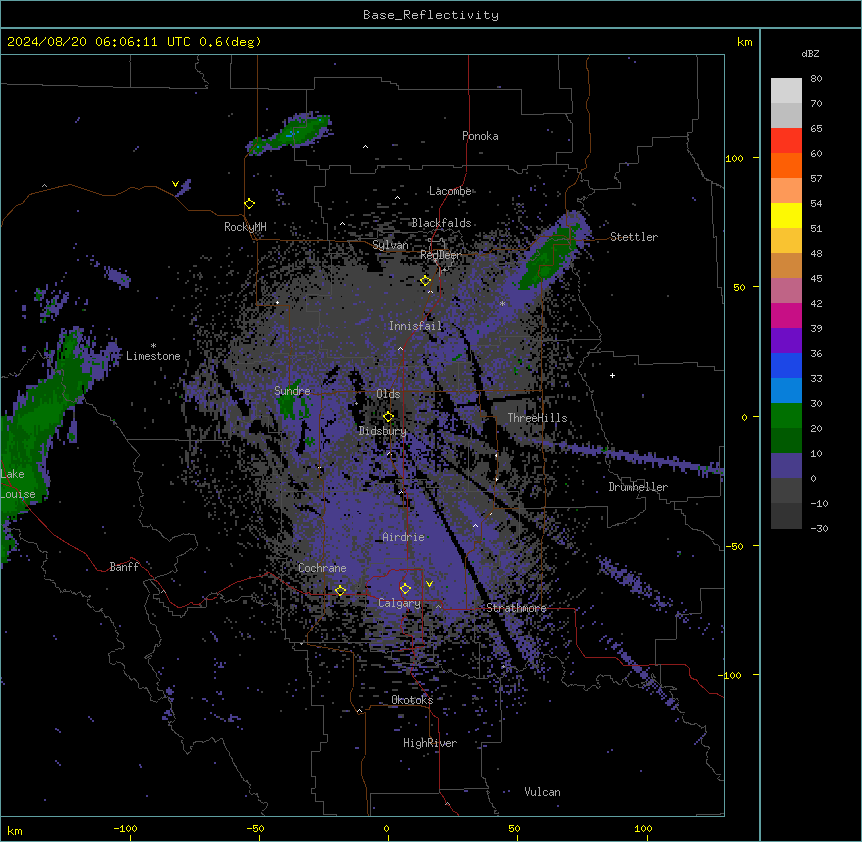Click the yellow V marker northeast of Calgary

coord(429,584)
